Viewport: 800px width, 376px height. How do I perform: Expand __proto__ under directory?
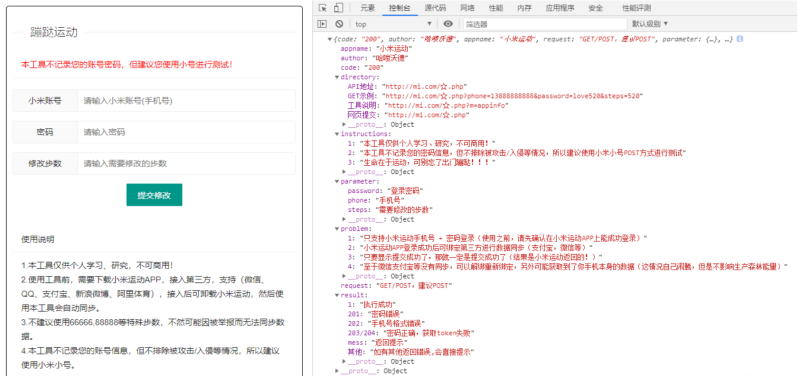[x=344, y=124]
